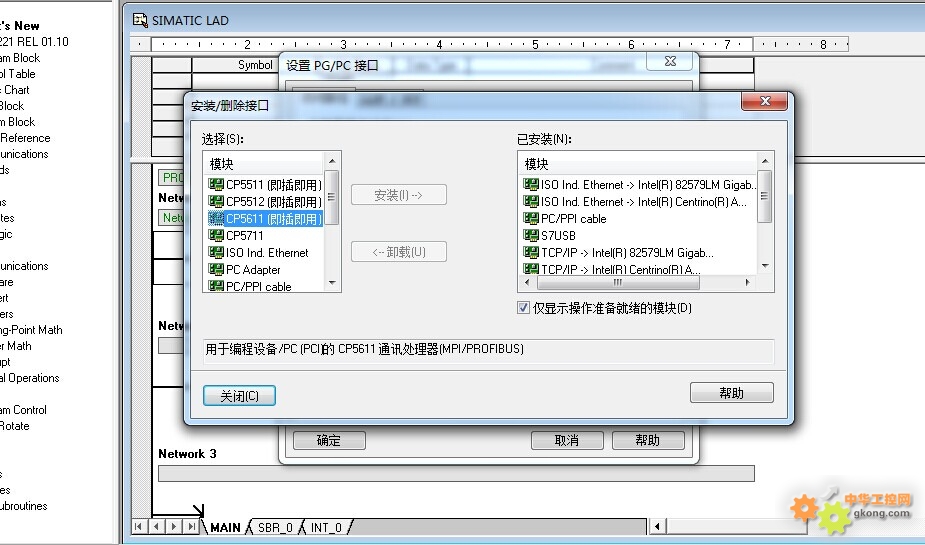Select CP5711 module in selection list
Viewport: 925px width, 545px height.
(x=236, y=235)
